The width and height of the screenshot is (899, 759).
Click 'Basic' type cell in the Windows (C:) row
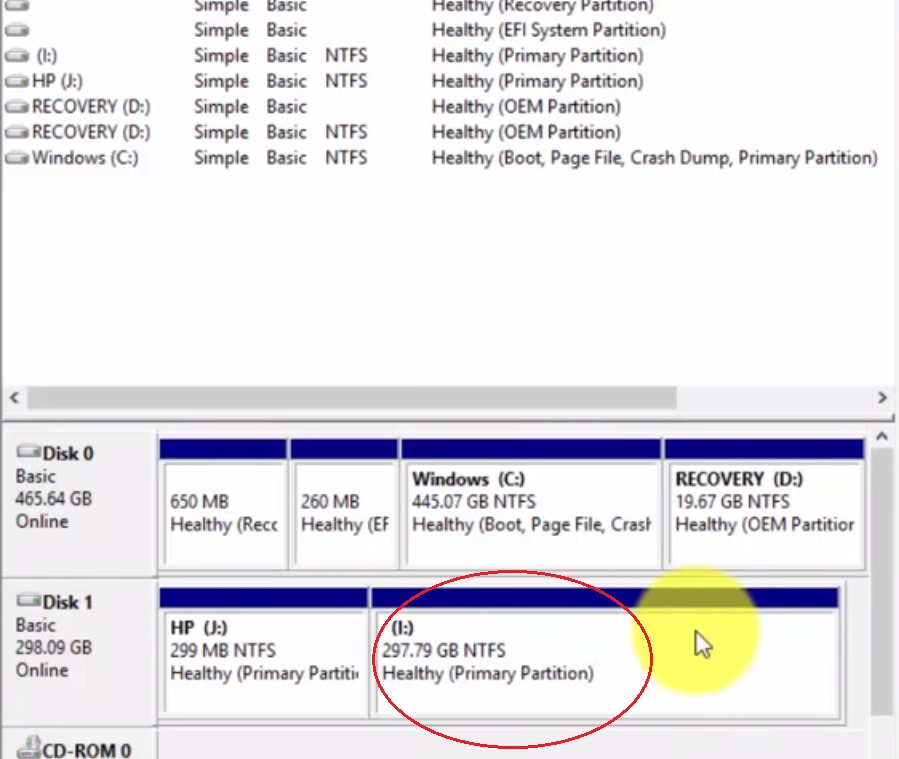pos(287,158)
